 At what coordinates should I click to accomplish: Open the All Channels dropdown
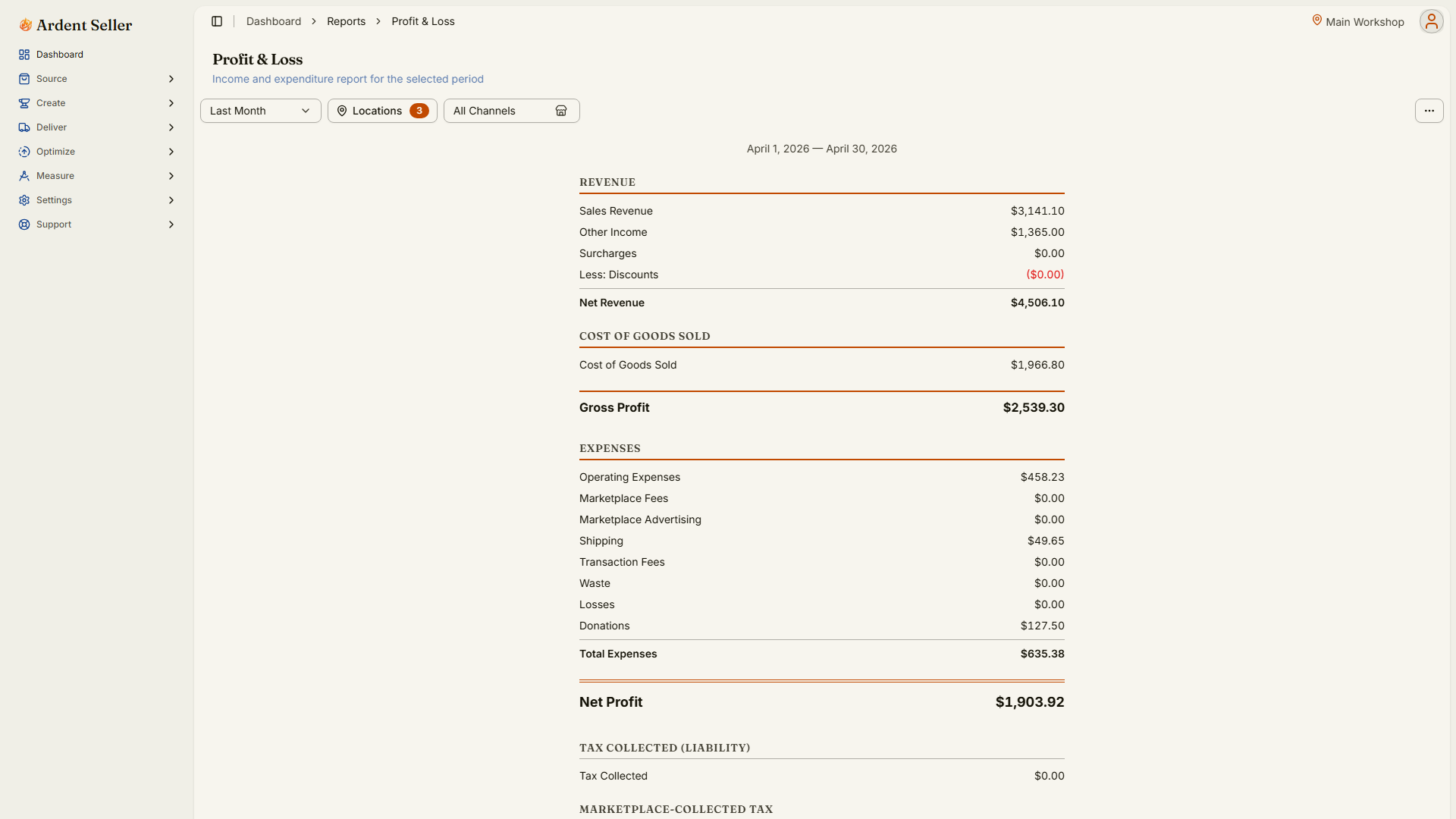511,111
